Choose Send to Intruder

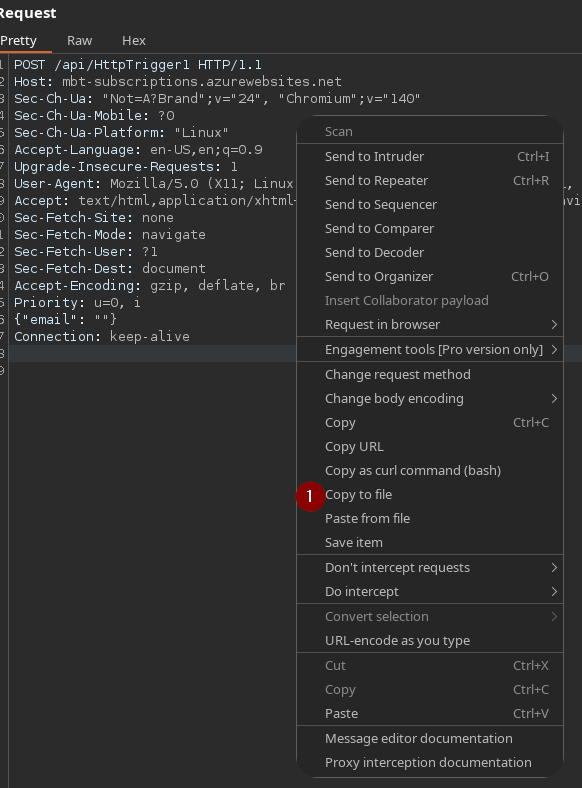point(430,156)
